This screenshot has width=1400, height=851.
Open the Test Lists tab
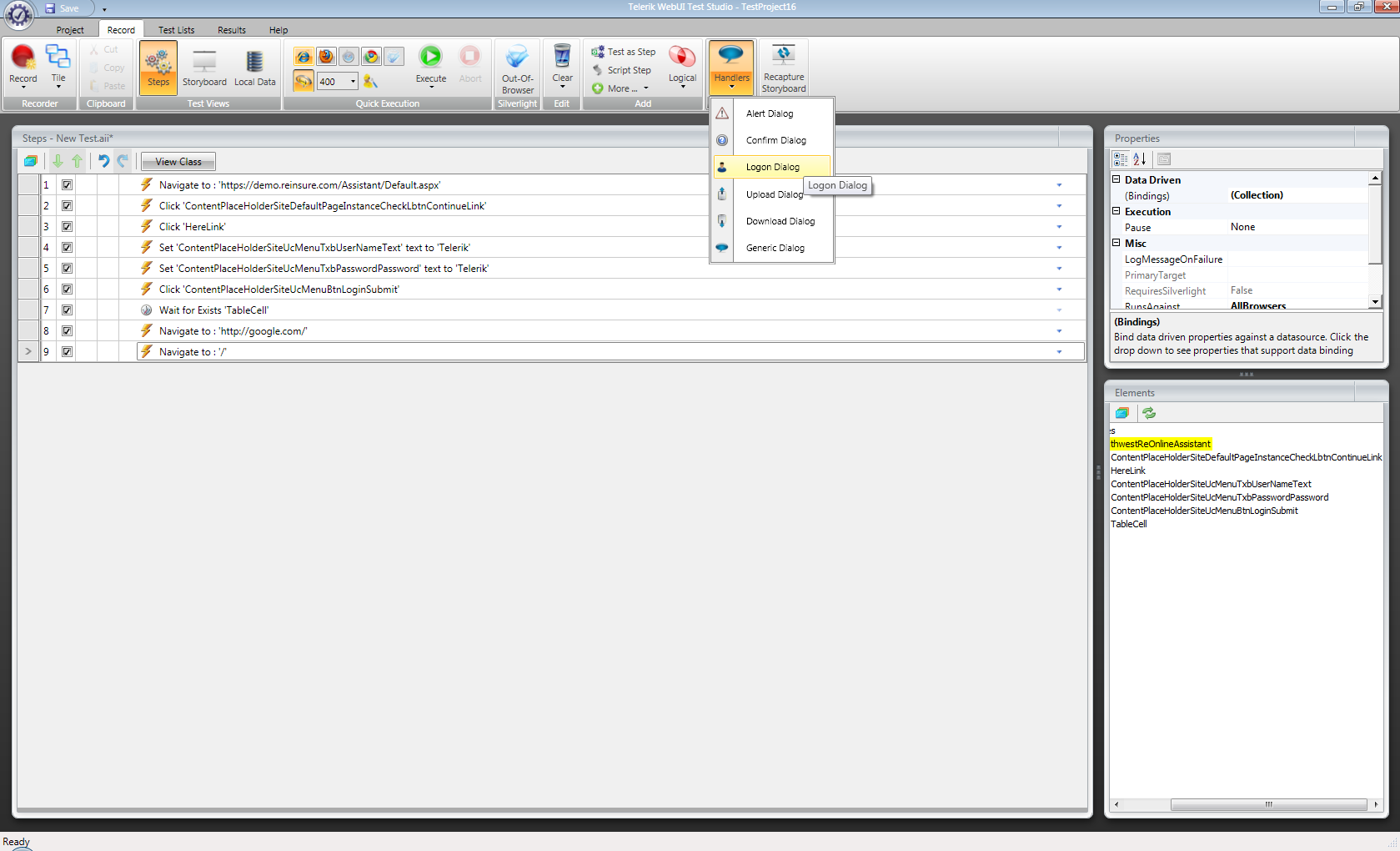177,30
